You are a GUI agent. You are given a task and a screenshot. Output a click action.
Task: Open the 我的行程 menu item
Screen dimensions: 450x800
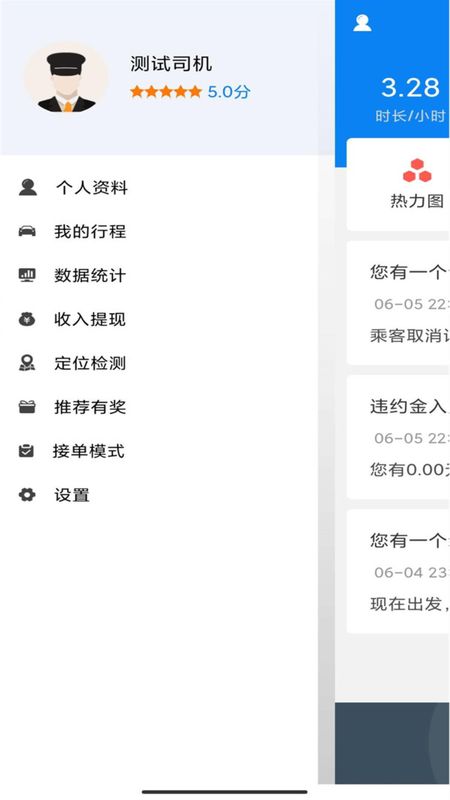[x=158, y=232]
